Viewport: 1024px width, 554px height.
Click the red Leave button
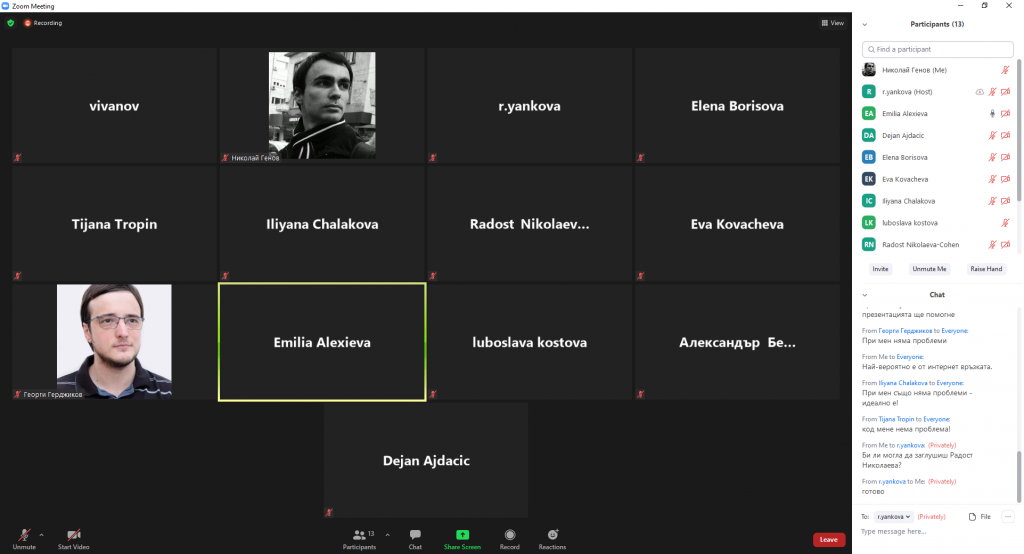pos(829,540)
